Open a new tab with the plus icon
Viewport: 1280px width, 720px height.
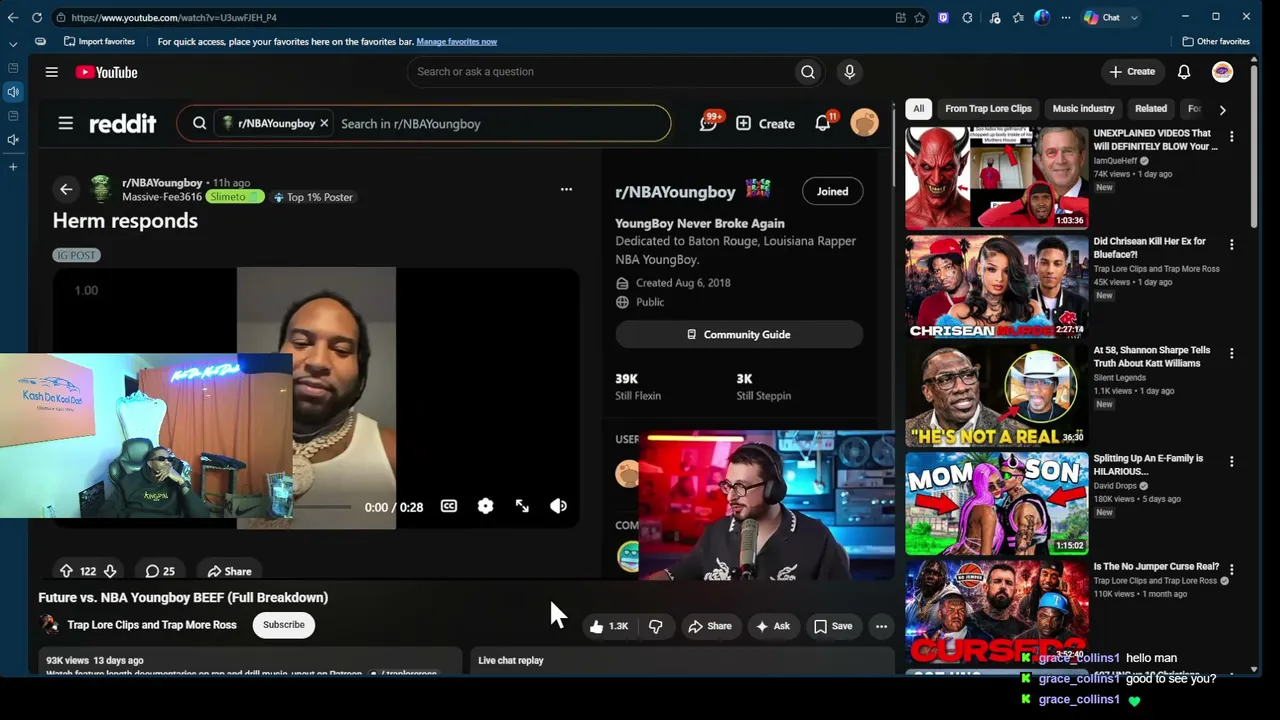coord(13,166)
